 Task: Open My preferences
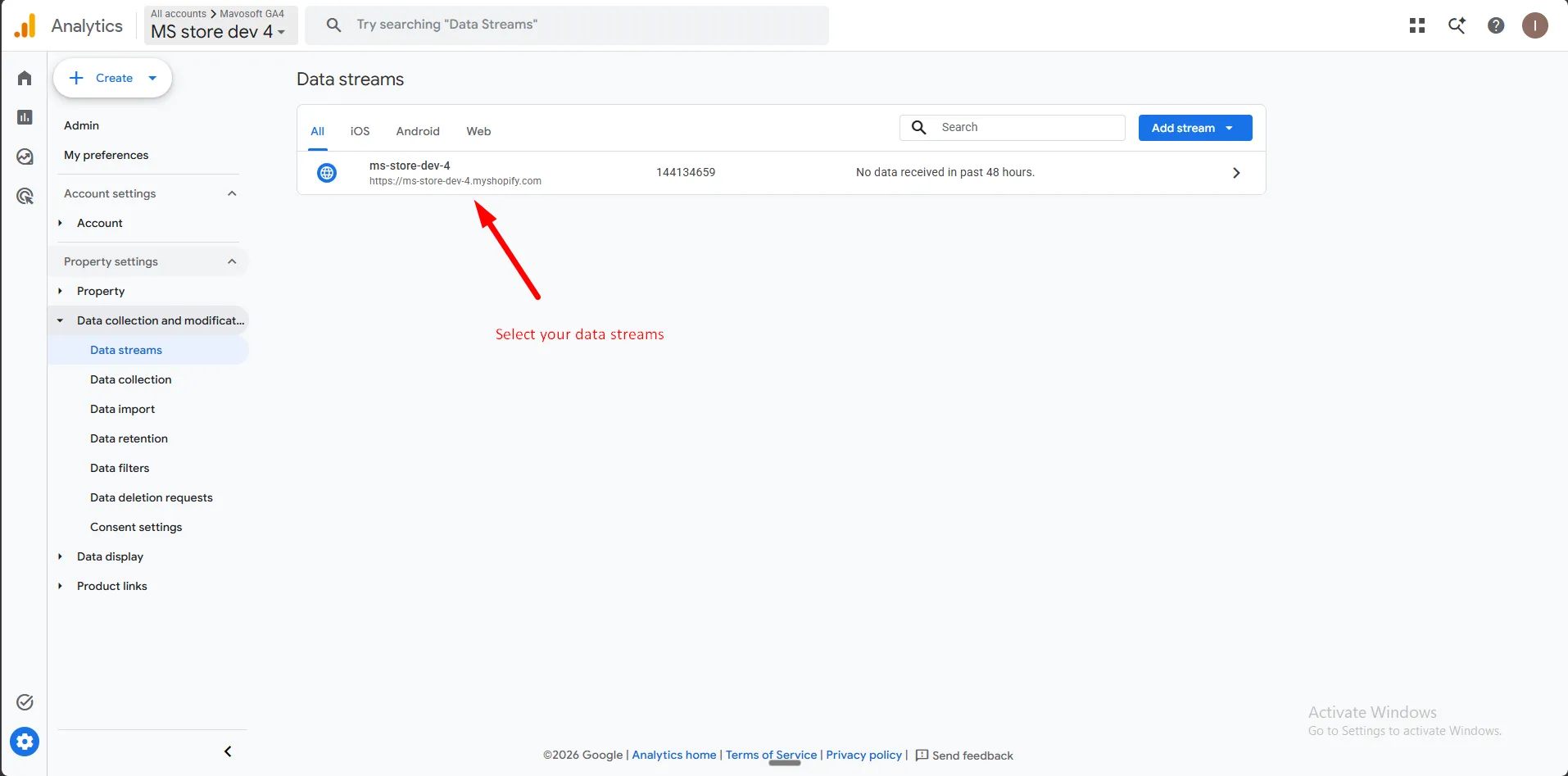pyautogui.click(x=106, y=155)
